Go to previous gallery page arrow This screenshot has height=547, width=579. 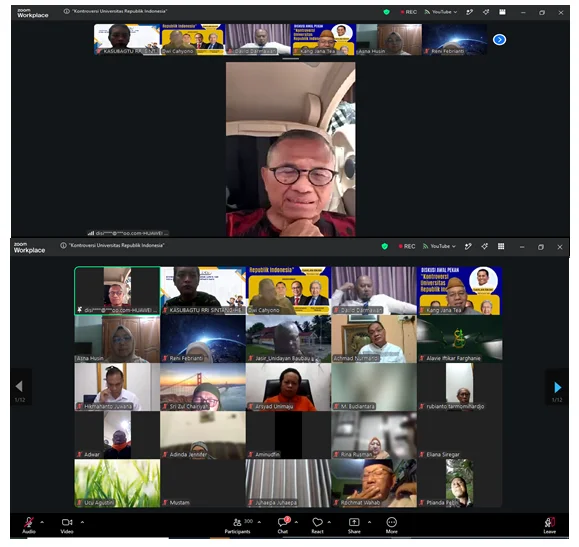click(19, 386)
